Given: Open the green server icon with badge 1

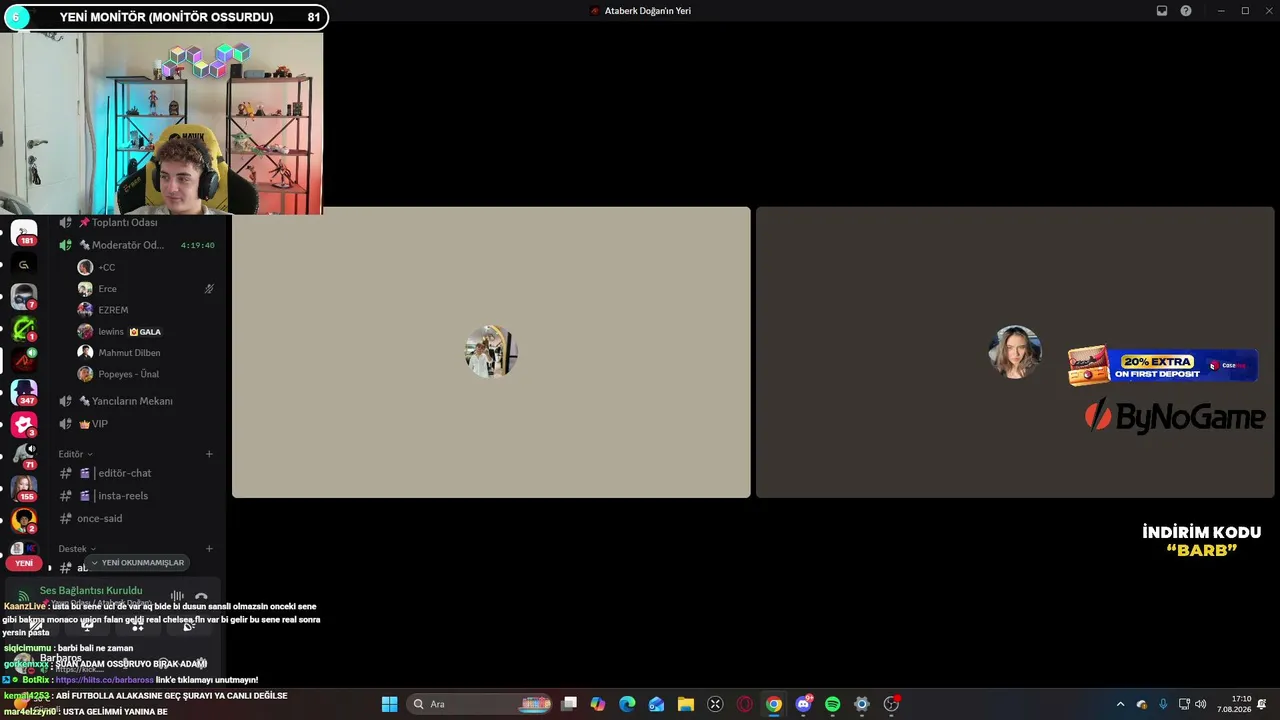Looking at the screenshot, I should [x=24, y=329].
